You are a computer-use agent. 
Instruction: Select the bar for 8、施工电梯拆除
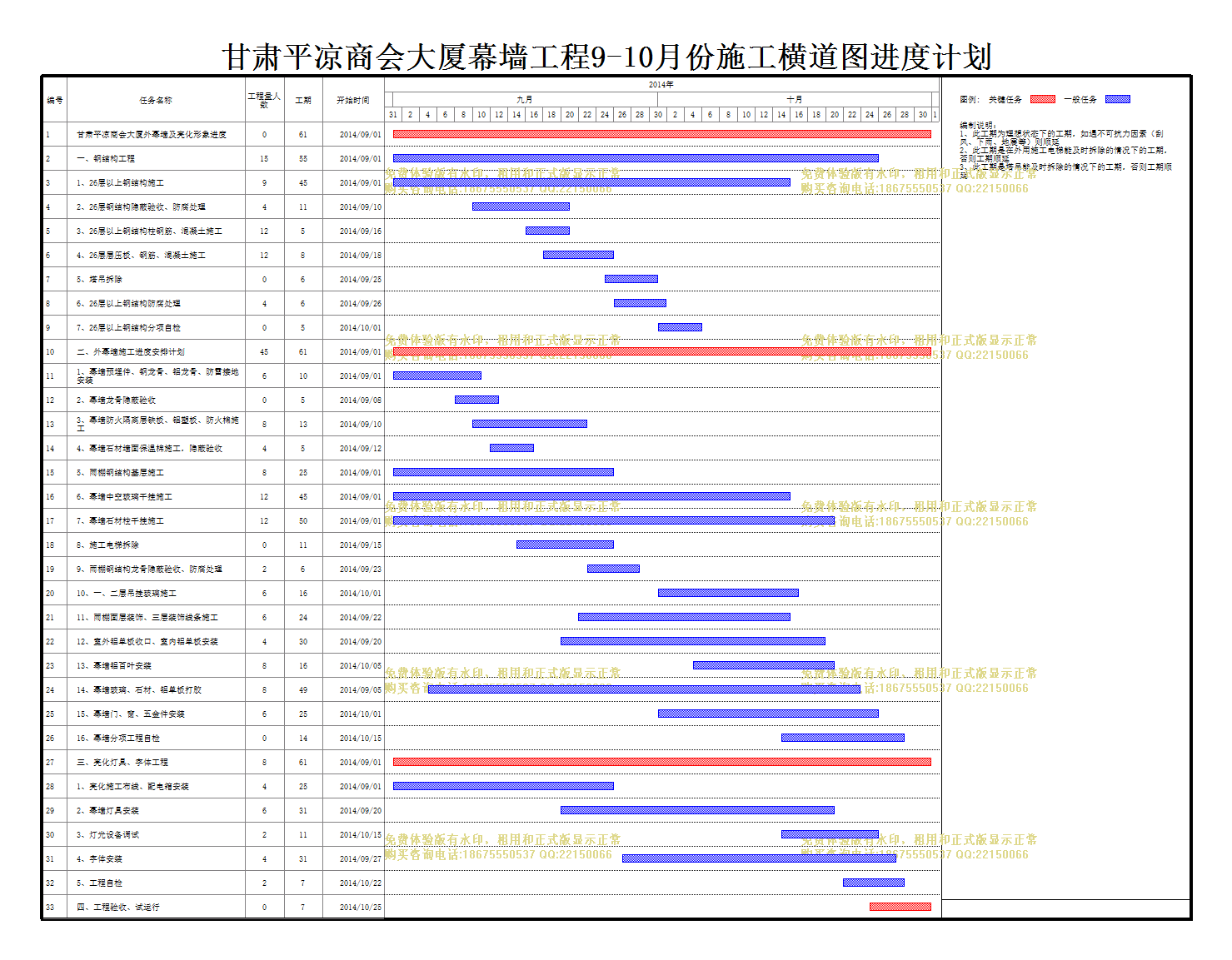tap(565, 545)
